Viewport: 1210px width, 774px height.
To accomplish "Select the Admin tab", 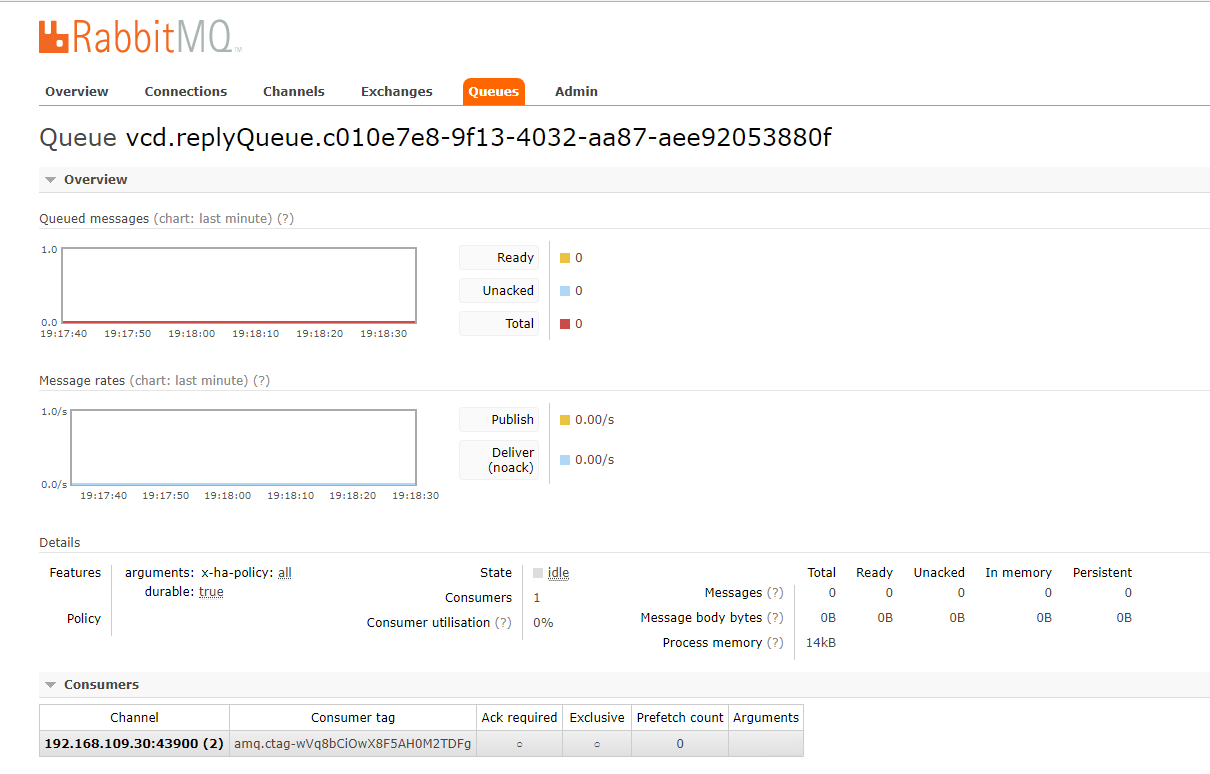I will [576, 91].
